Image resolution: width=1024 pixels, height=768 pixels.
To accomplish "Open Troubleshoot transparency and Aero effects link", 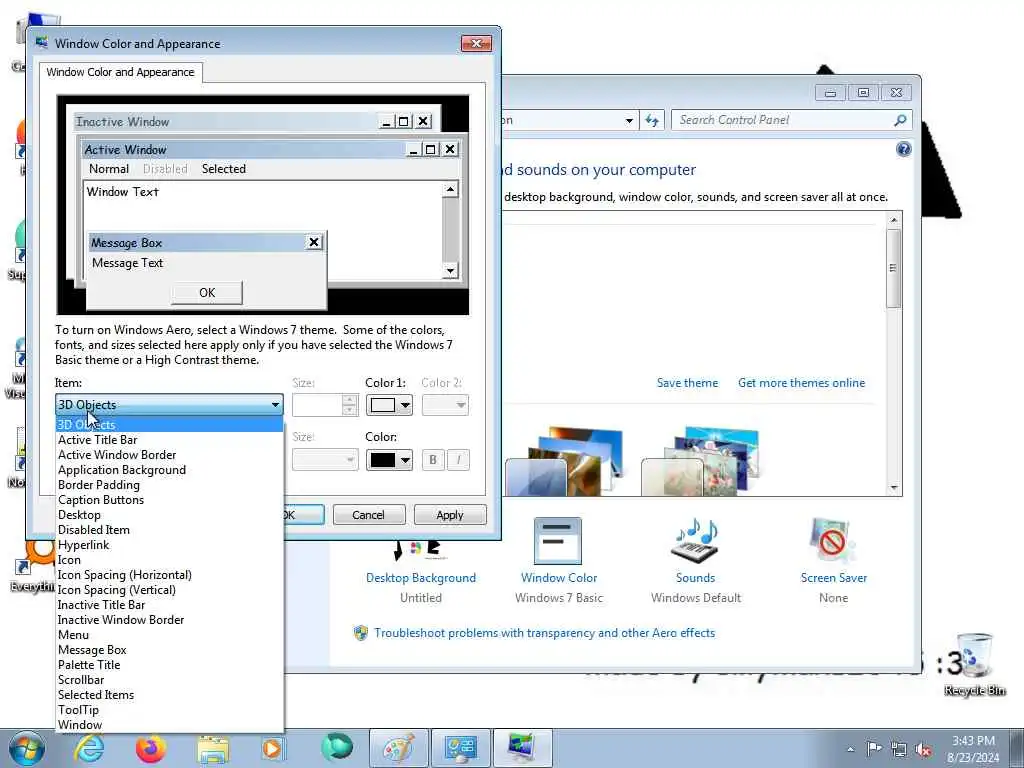I will [544, 633].
